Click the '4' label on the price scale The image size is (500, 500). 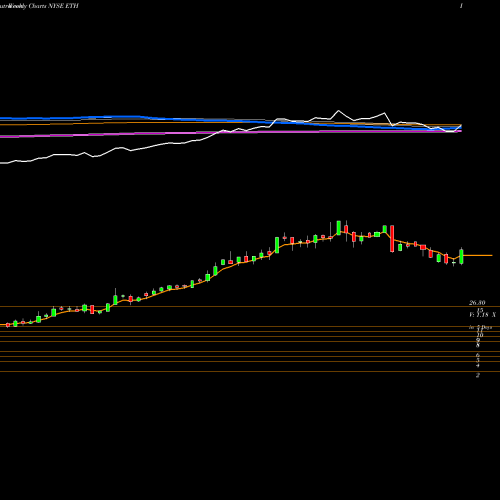point(478,366)
